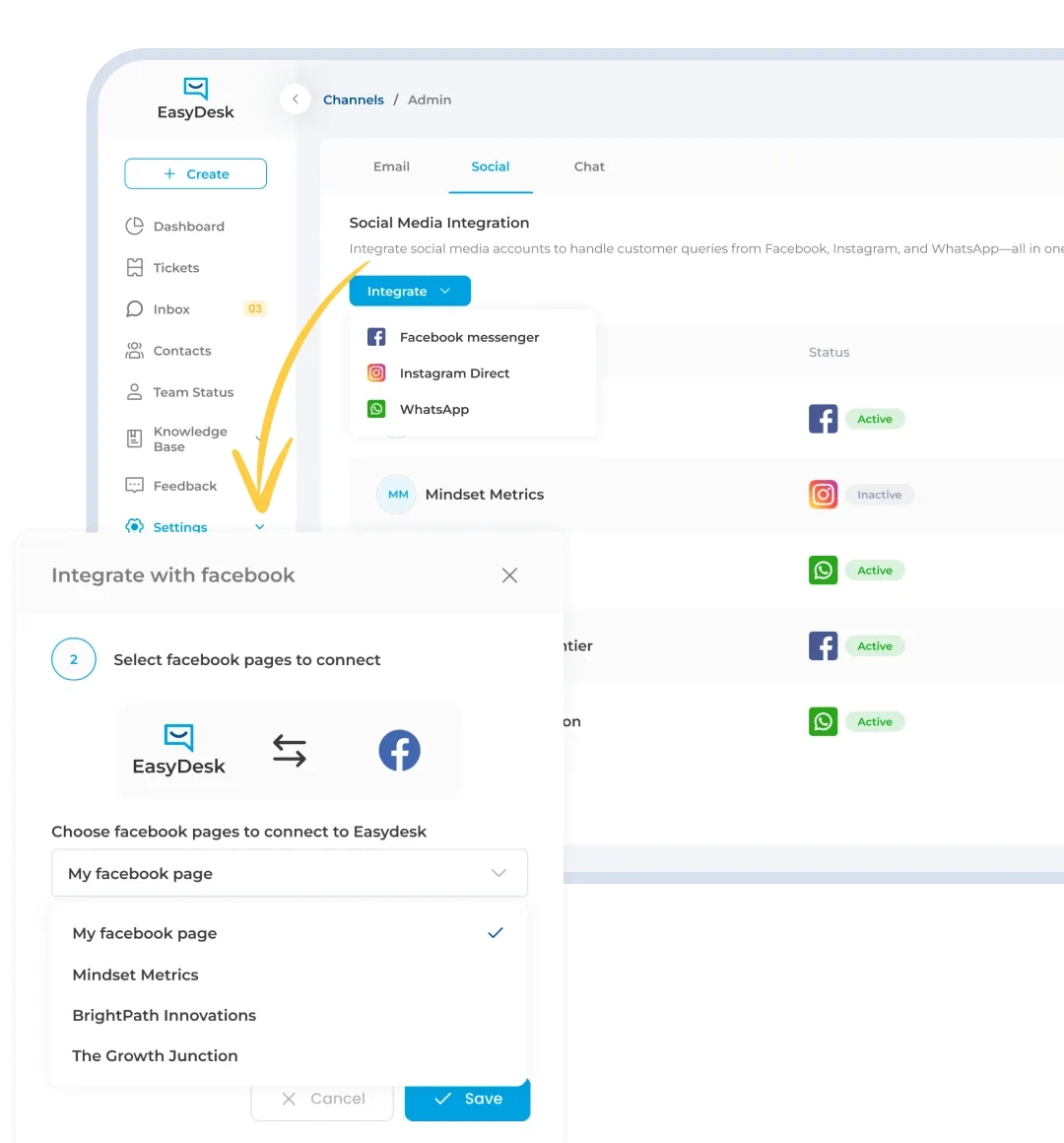Screen dimensions: 1064x1143
Task: Click the round Facebook logo in dialog
Action: coord(399,750)
